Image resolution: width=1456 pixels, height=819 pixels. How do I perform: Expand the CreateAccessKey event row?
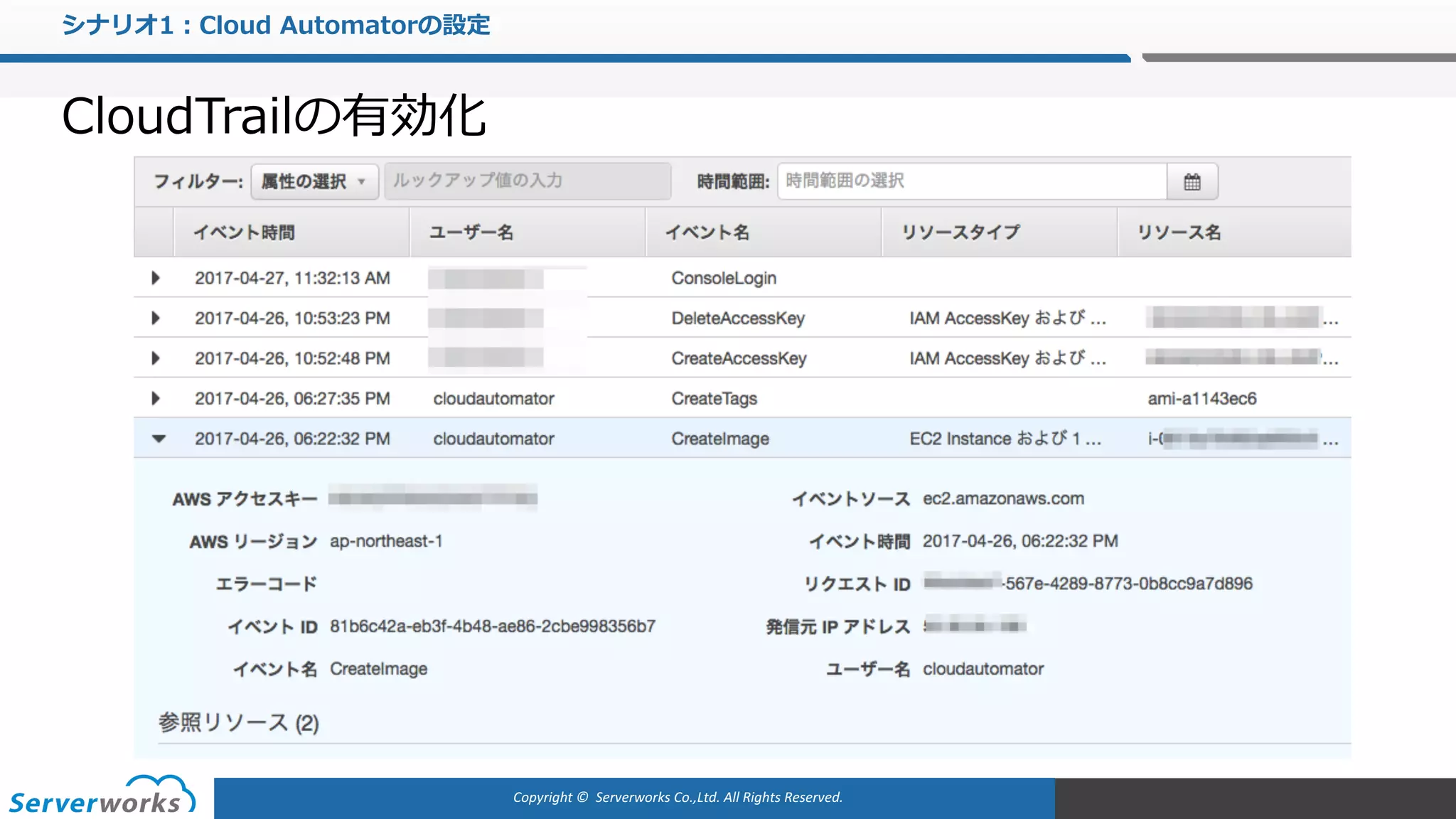tap(156, 358)
